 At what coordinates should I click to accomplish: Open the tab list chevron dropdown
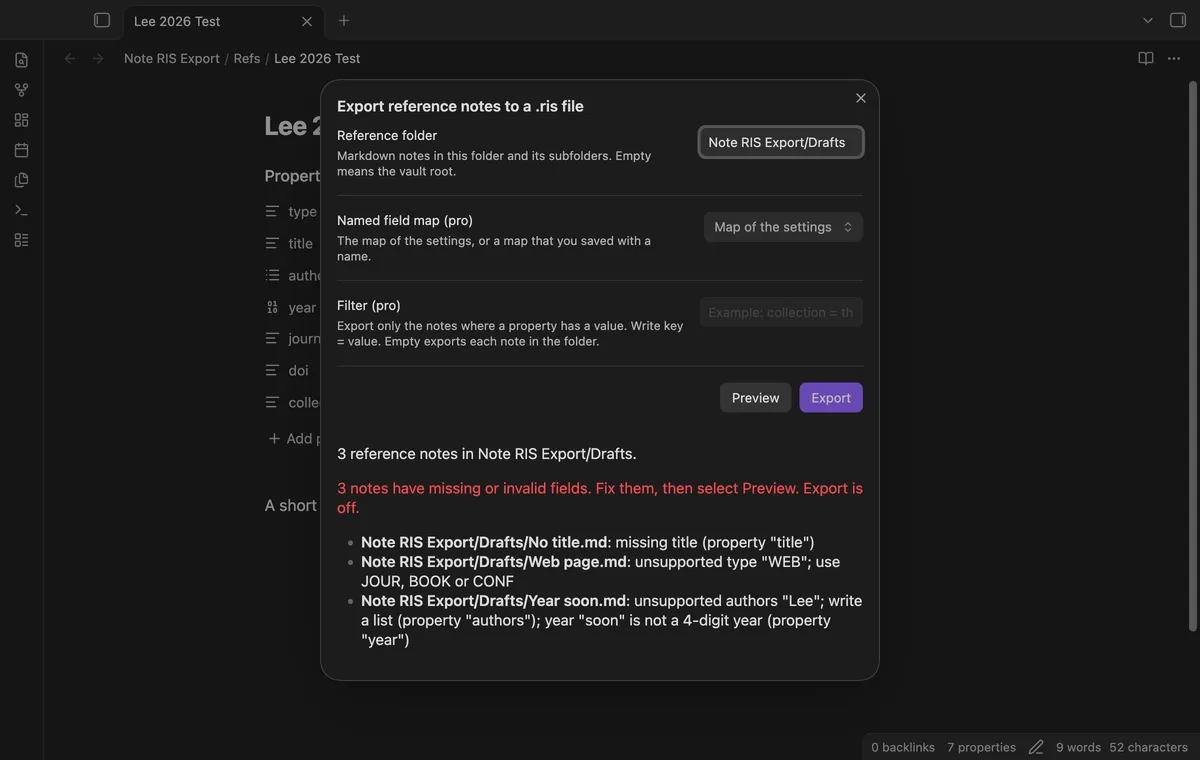1148,20
